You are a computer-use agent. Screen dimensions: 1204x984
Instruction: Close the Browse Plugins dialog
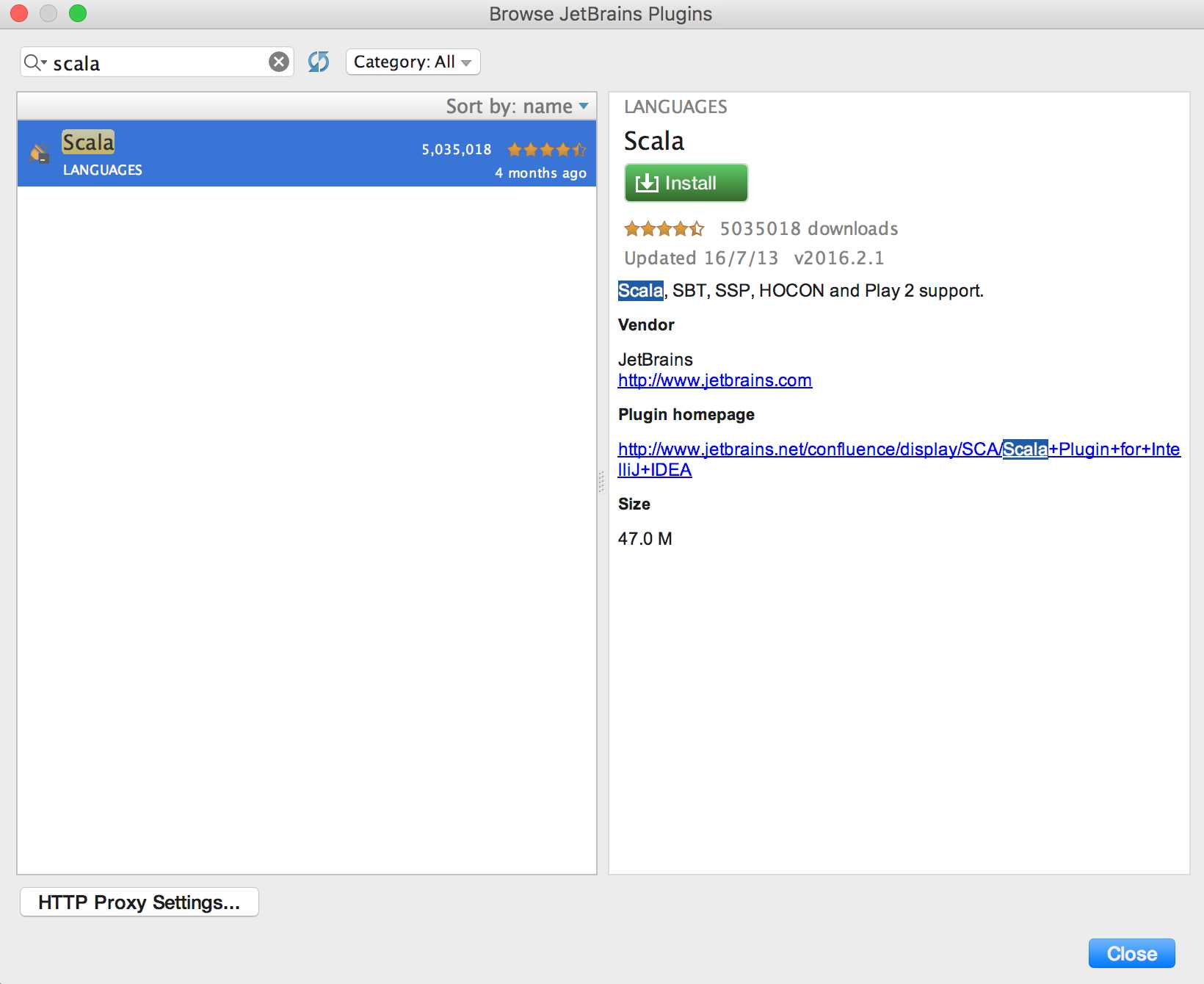click(x=1131, y=953)
